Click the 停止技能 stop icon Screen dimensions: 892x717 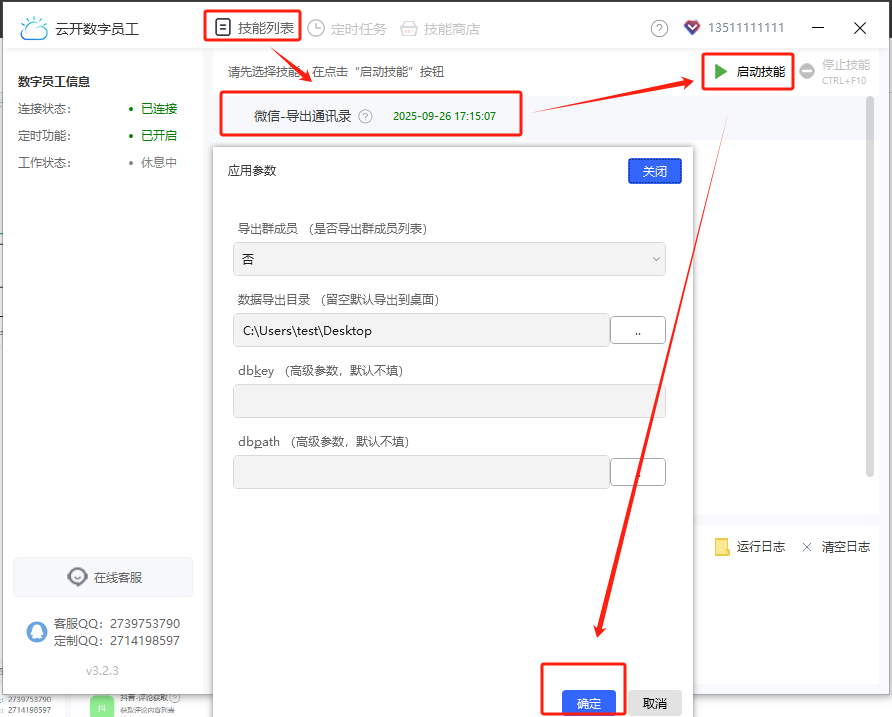tap(806, 72)
